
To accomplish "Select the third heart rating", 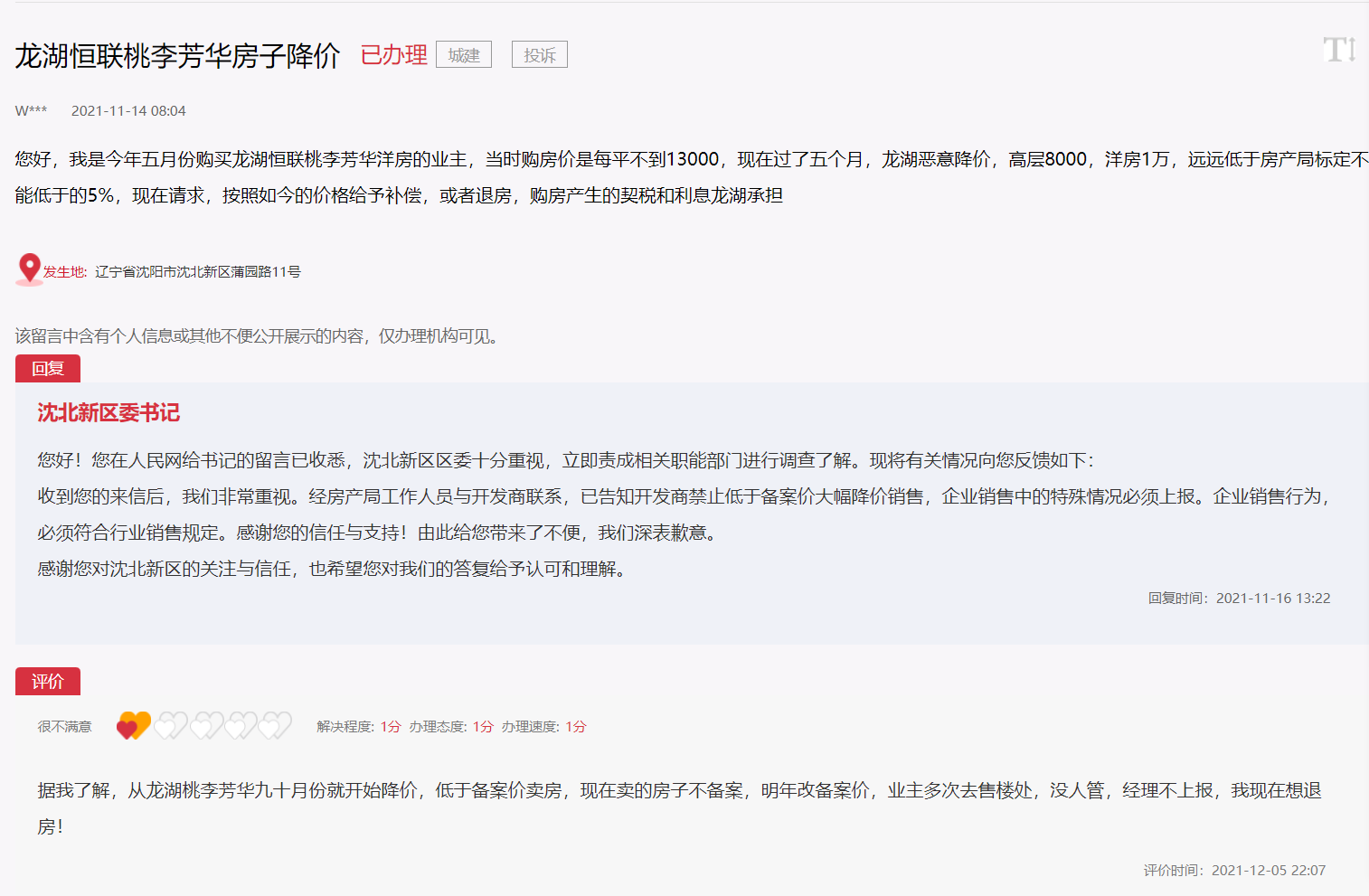I will 206,725.
